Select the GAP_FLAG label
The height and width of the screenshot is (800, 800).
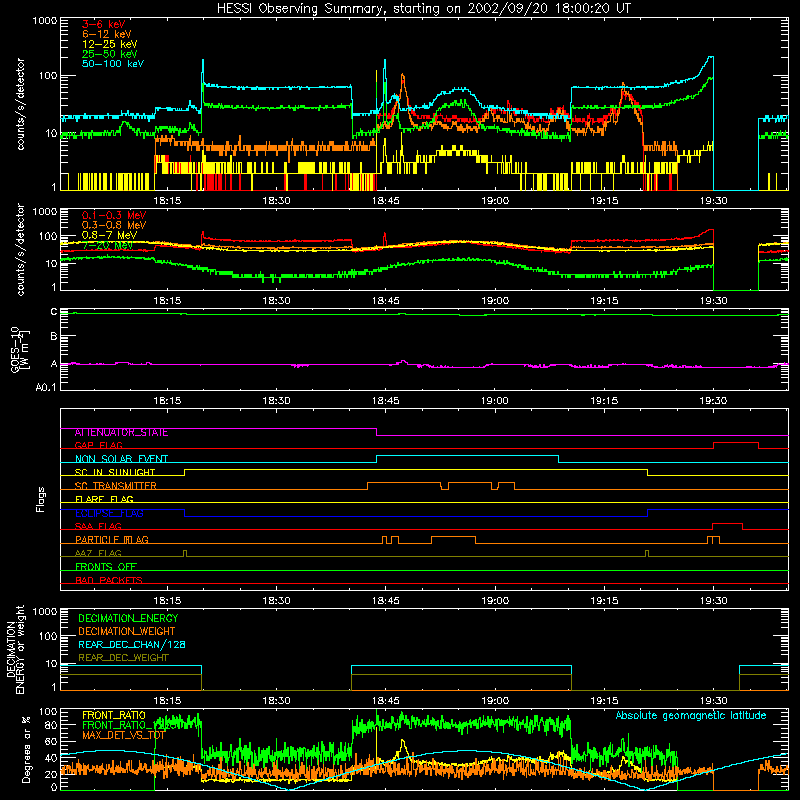(99, 445)
